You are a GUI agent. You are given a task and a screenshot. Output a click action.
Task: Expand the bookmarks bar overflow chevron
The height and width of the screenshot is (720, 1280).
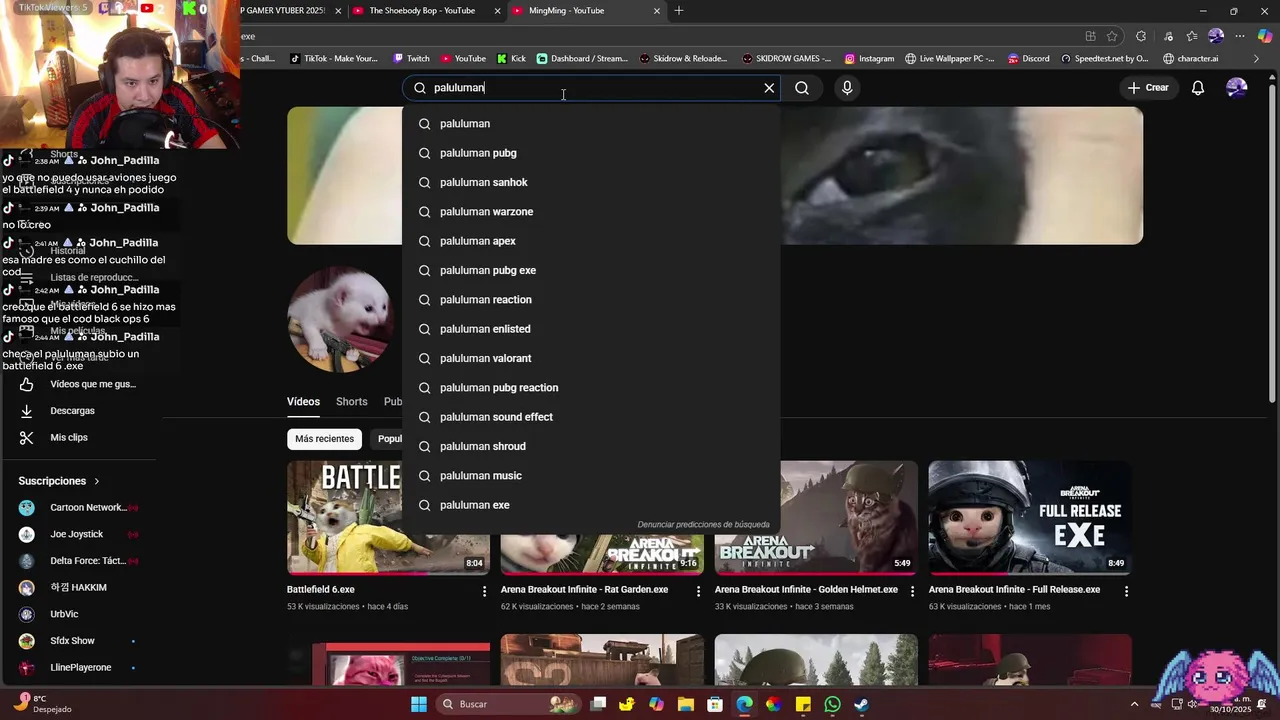tap(1257, 59)
